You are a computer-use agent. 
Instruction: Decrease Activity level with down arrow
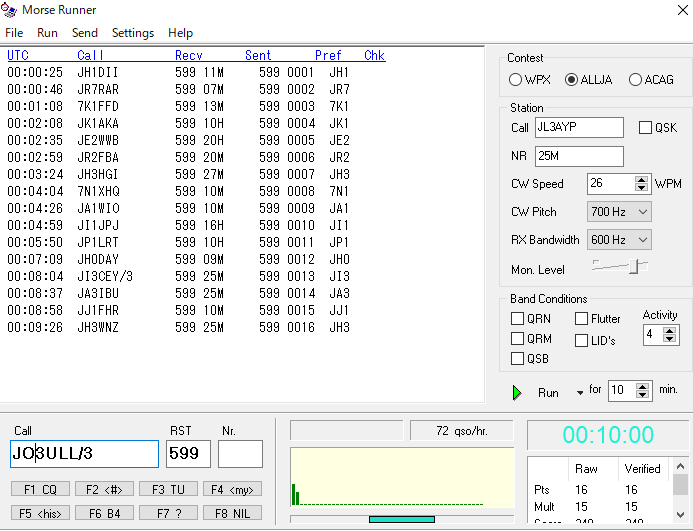(670, 338)
